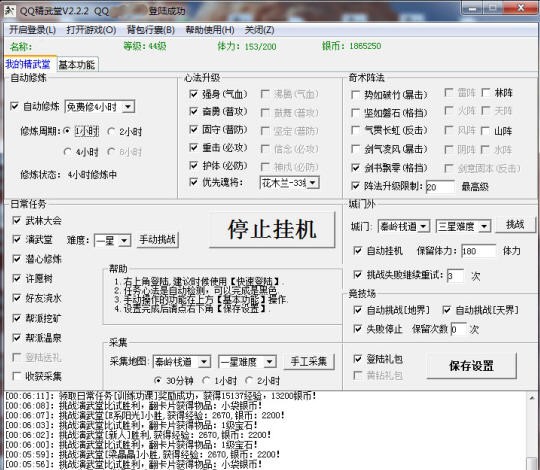This screenshot has height=470, width=540.
Task: Toggle the 自动挂机 checkbox
Action: click(x=357, y=250)
